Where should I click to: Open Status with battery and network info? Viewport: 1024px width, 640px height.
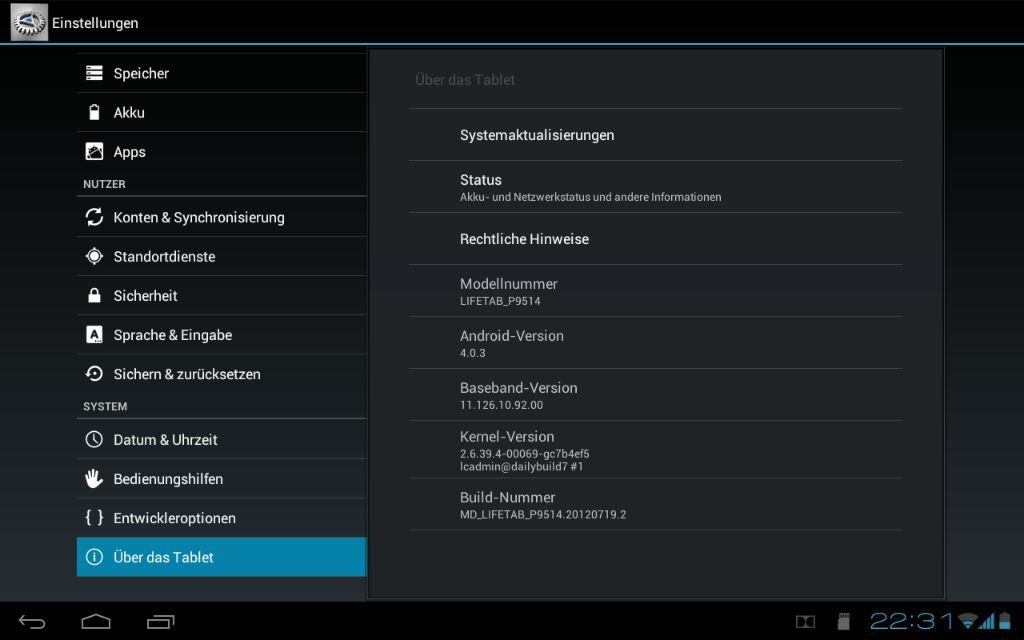[656, 187]
